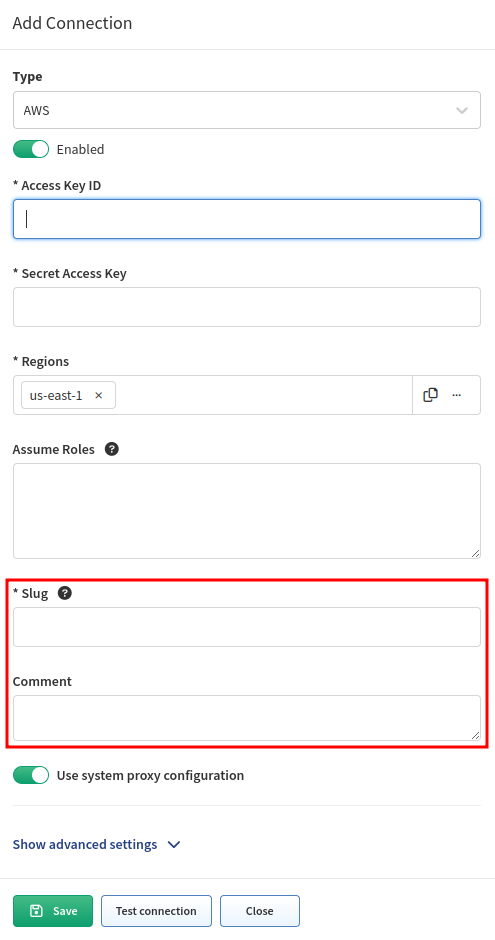Open the regions ellipsis options menu
Viewport: 495px width, 940px height.
(x=457, y=395)
